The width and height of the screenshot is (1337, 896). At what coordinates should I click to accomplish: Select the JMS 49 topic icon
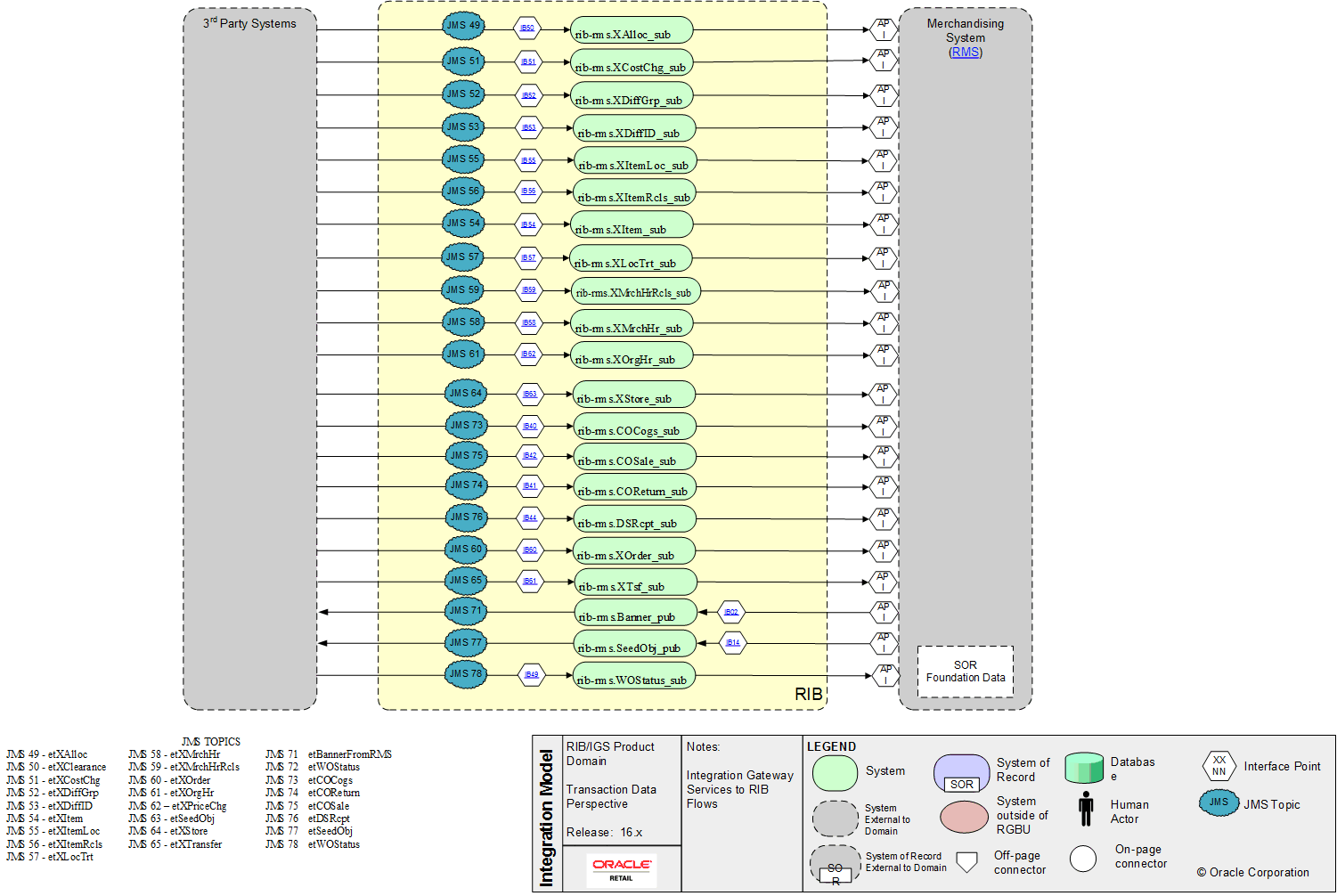pos(463,26)
